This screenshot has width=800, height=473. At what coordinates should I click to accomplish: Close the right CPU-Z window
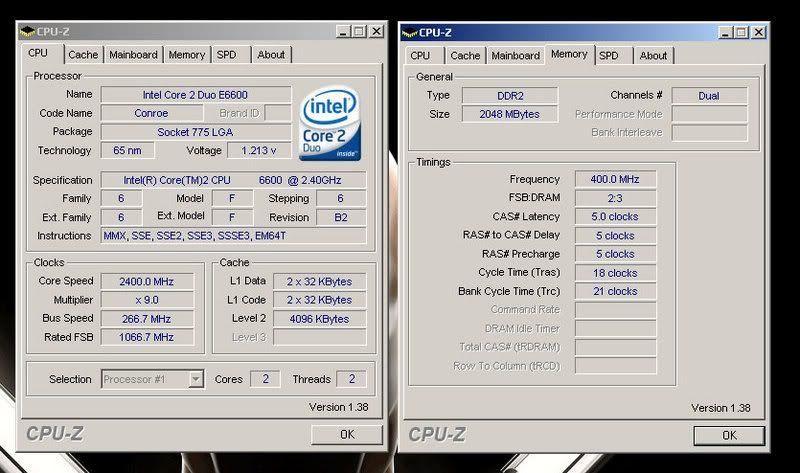(759, 33)
